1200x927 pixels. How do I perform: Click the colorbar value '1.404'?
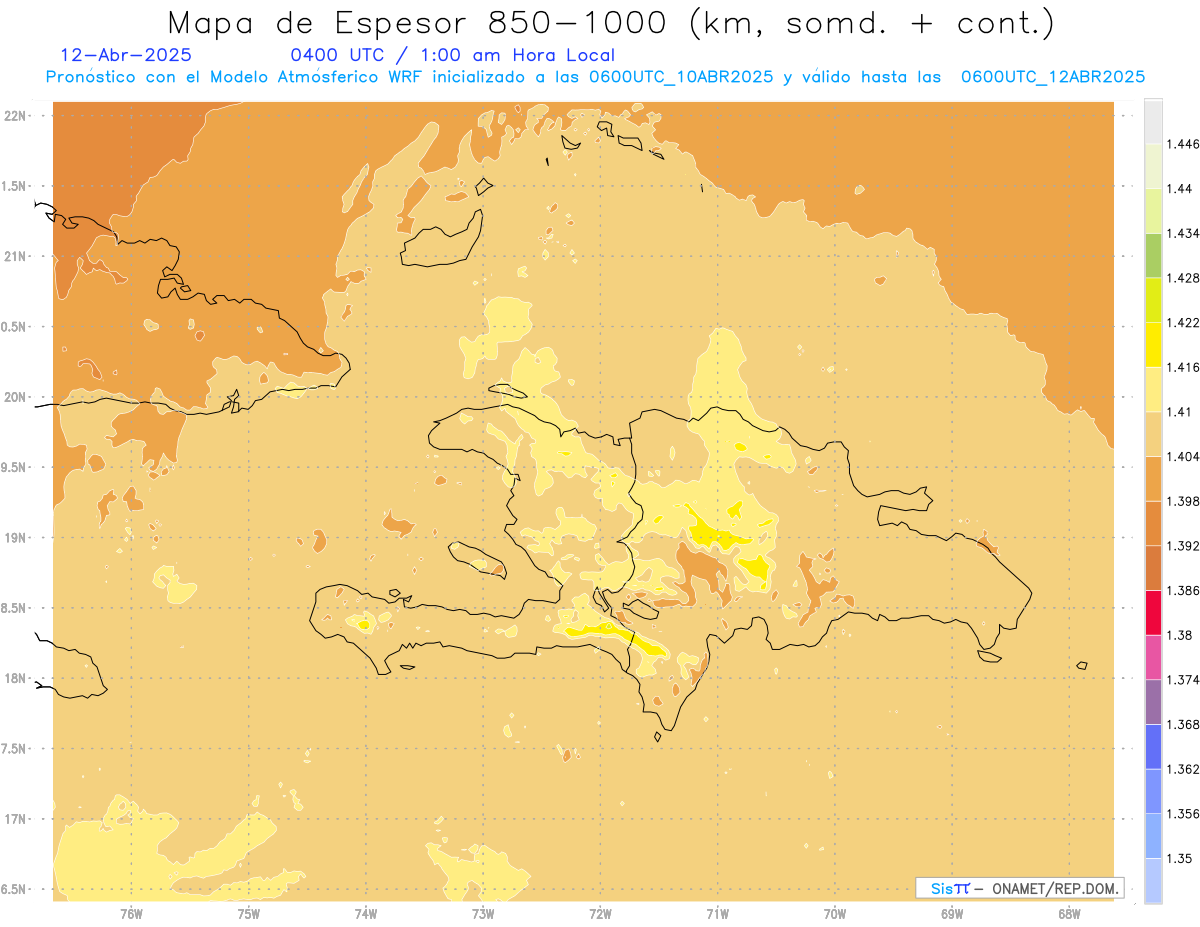coord(1184,456)
